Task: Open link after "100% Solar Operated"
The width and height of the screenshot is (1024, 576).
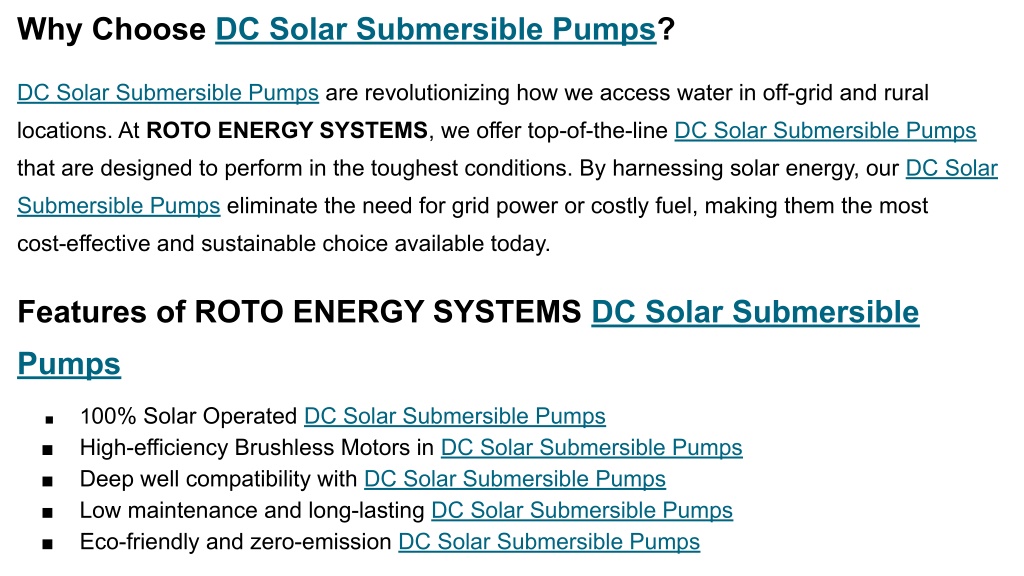Action: tap(455, 416)
